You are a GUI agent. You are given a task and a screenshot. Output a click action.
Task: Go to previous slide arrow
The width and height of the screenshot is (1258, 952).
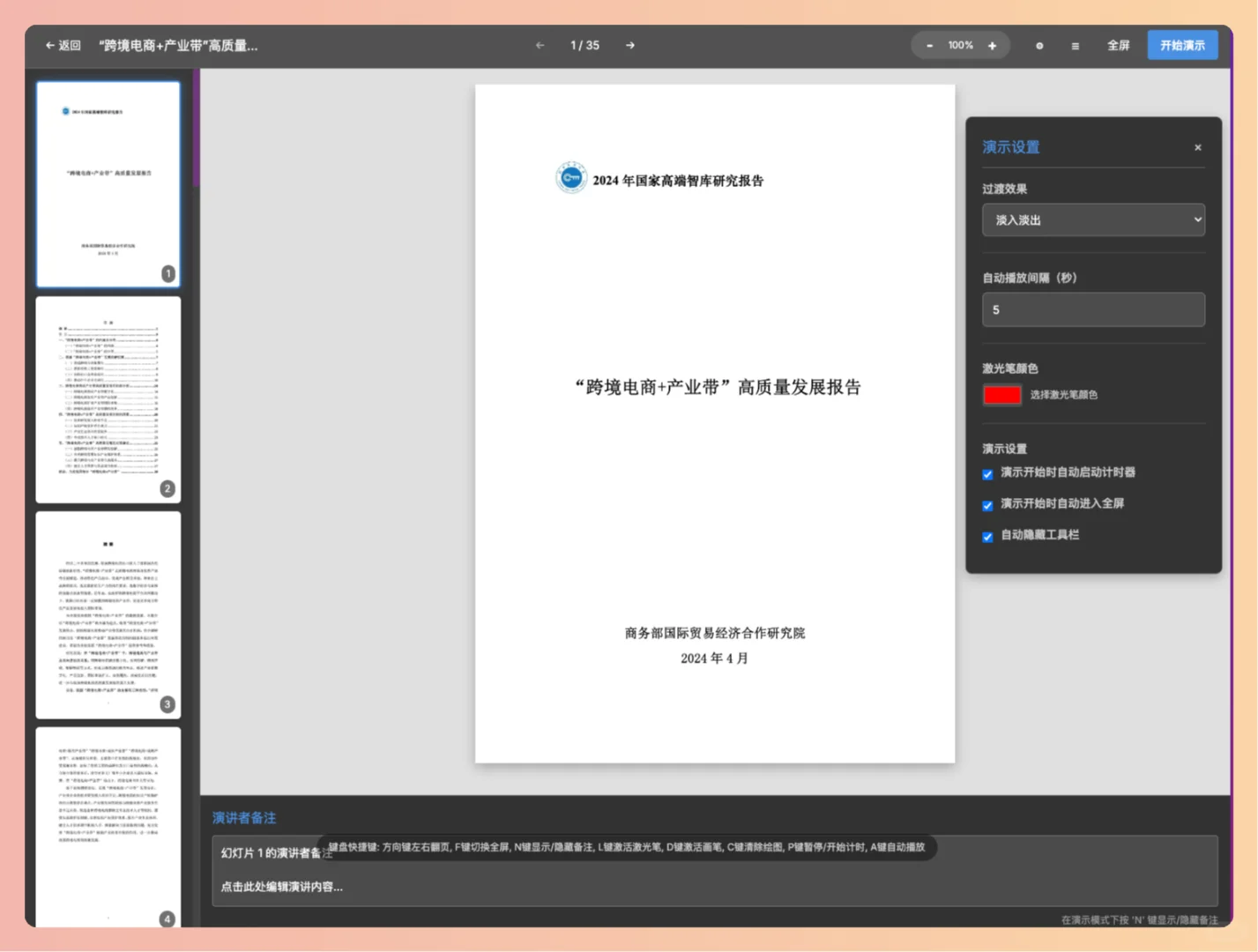[x=540, y=45]
